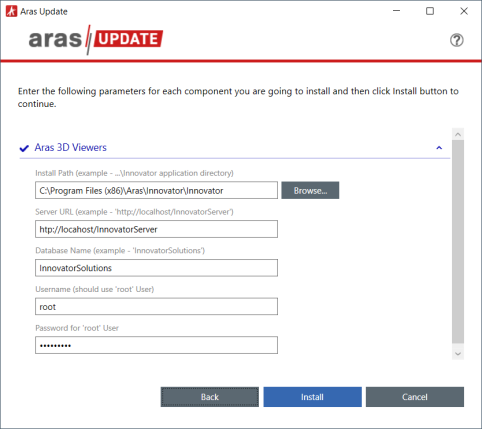Click the scrollbar down arrow
Viewport: 482px width, 429px height.
click(458, 354)
